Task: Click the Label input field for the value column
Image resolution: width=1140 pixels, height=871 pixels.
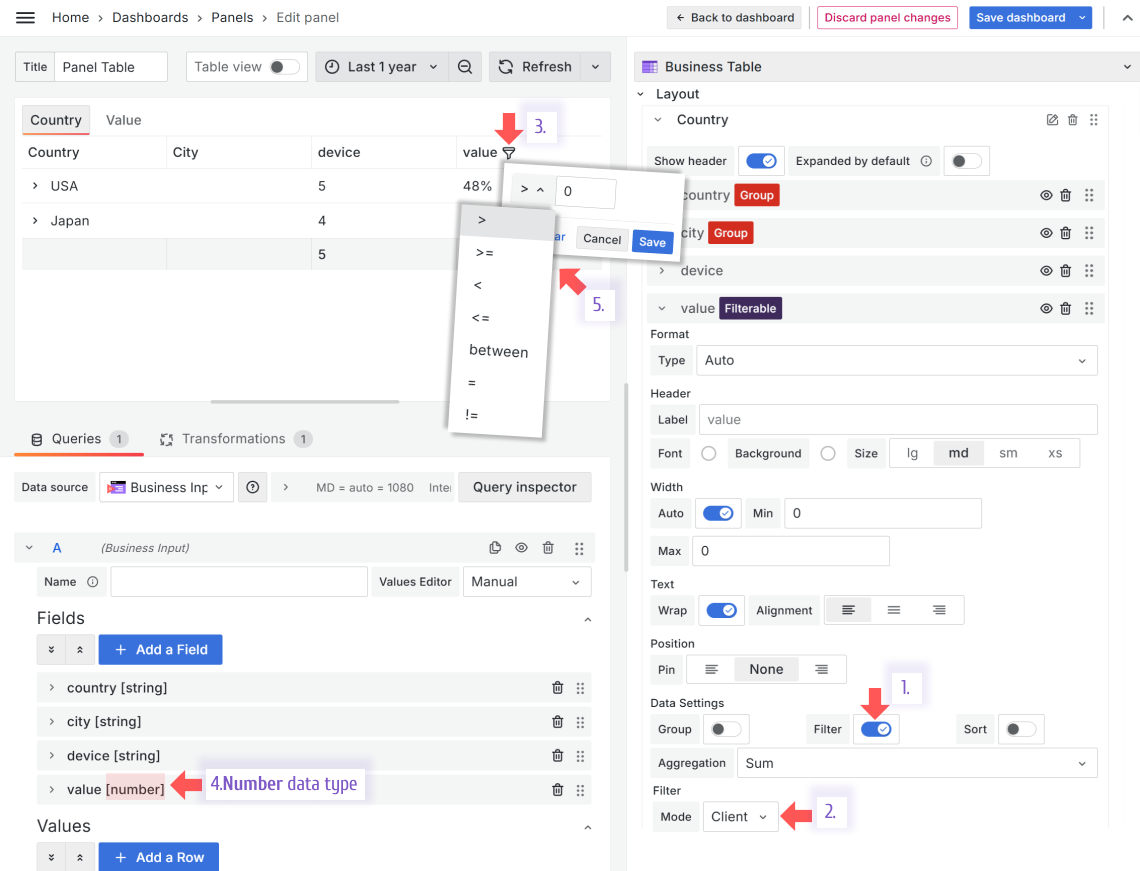Action: (x=897, y=419)
